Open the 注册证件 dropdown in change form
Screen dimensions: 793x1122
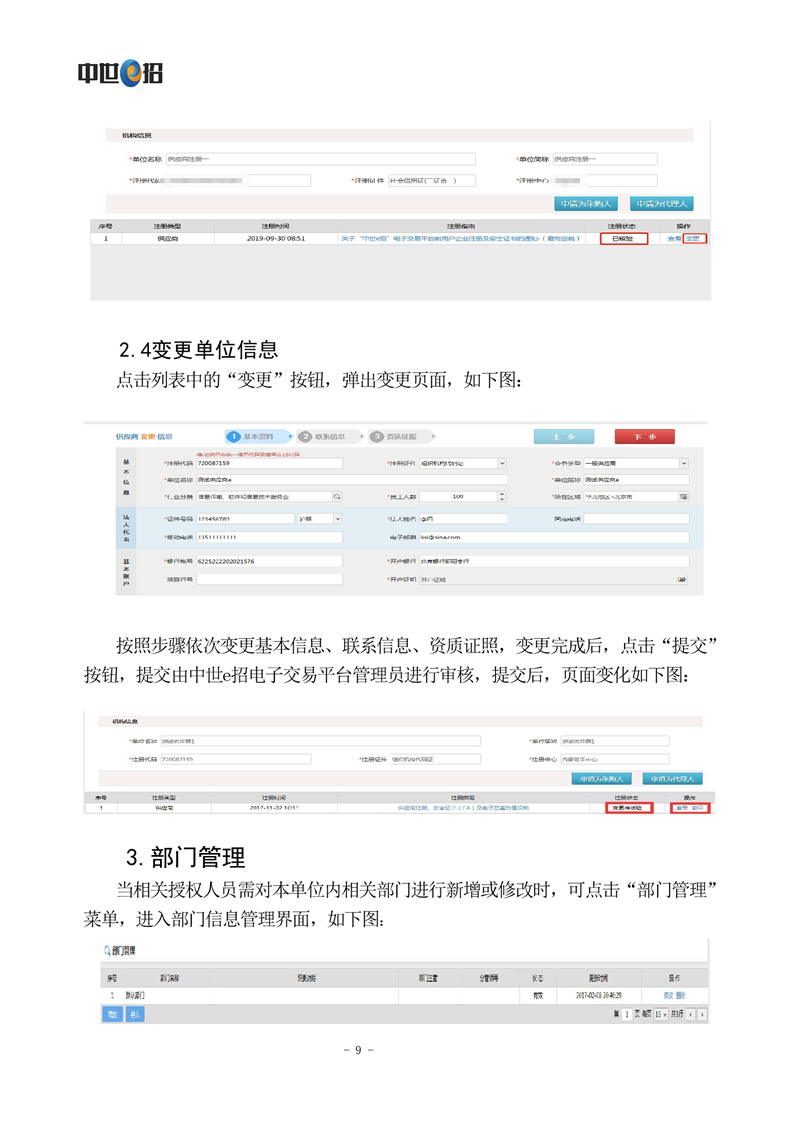coord(502,463)
